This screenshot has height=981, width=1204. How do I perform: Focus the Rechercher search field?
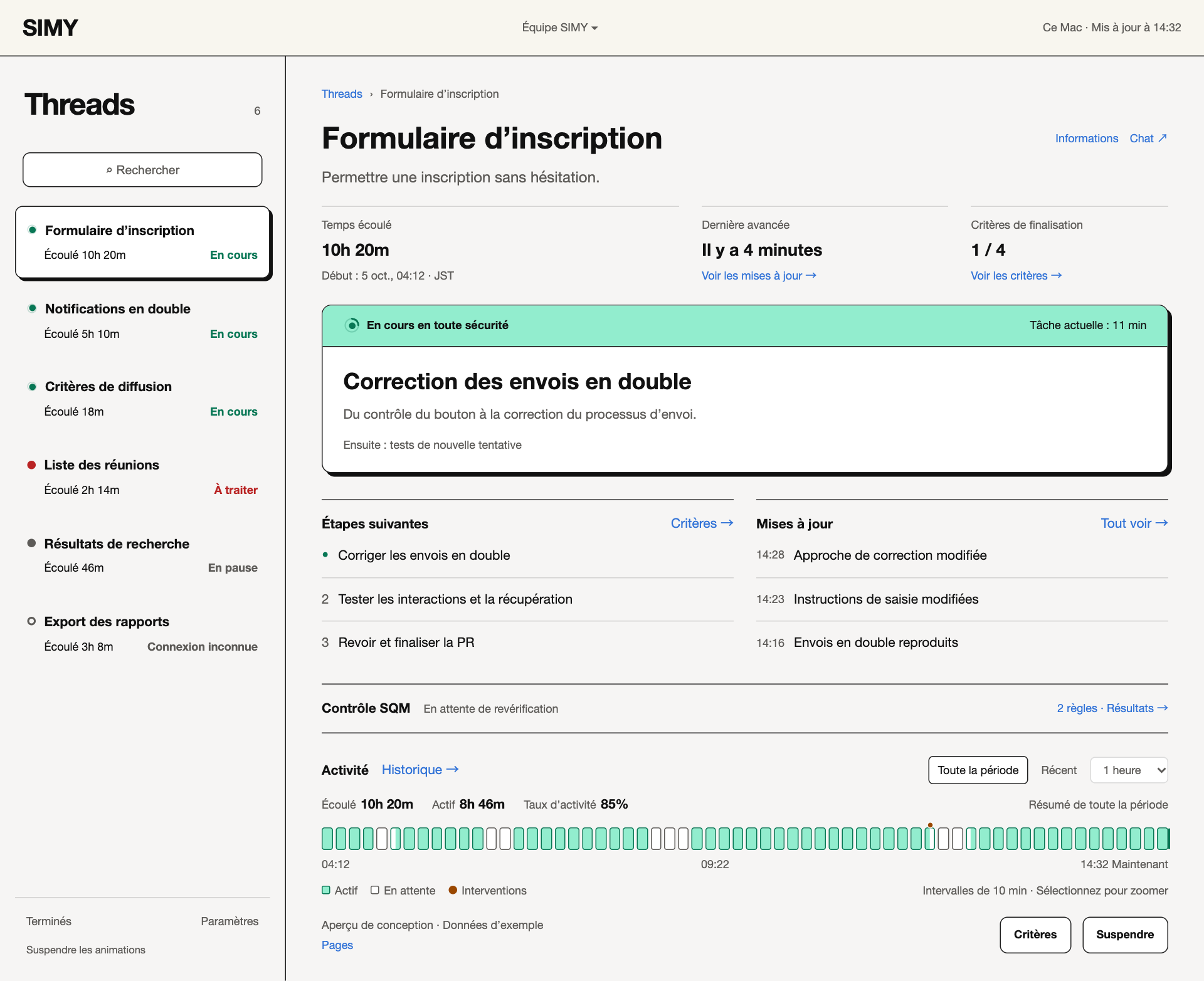[x=142, y=170]
